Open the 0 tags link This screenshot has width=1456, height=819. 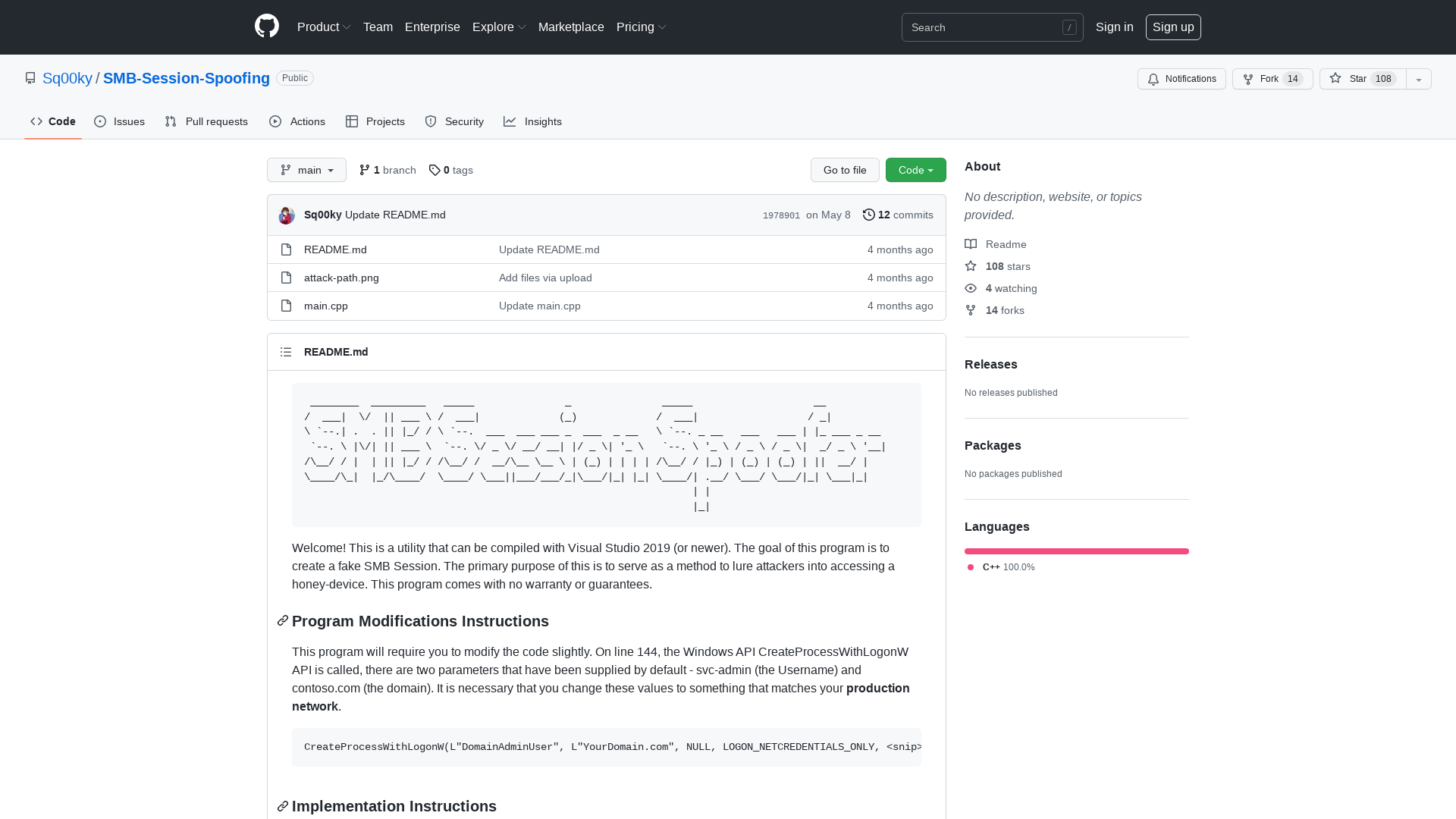(450, 170)
